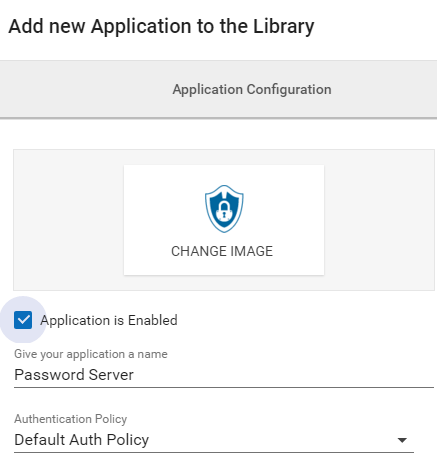Click the 'Add new Application to the Library' heading
The width and height of the screenshot is (437, 460).
[x=161, y=26]
